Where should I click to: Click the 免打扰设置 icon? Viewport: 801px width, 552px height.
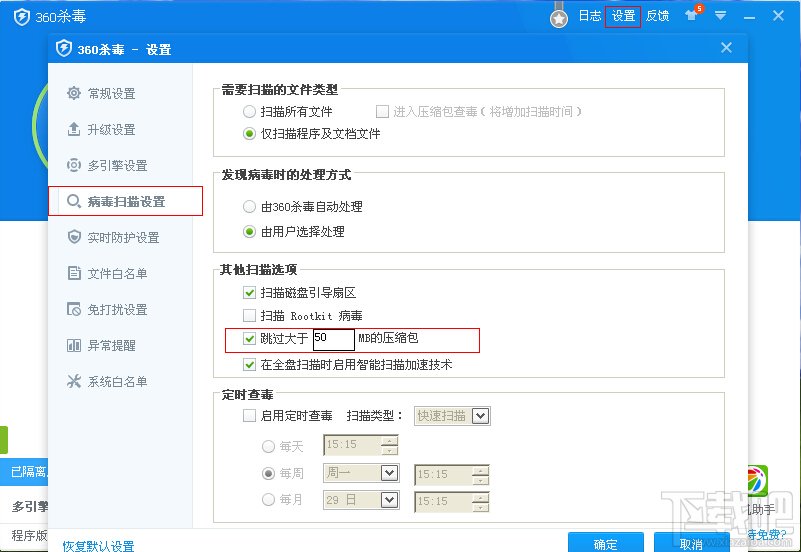74,309
